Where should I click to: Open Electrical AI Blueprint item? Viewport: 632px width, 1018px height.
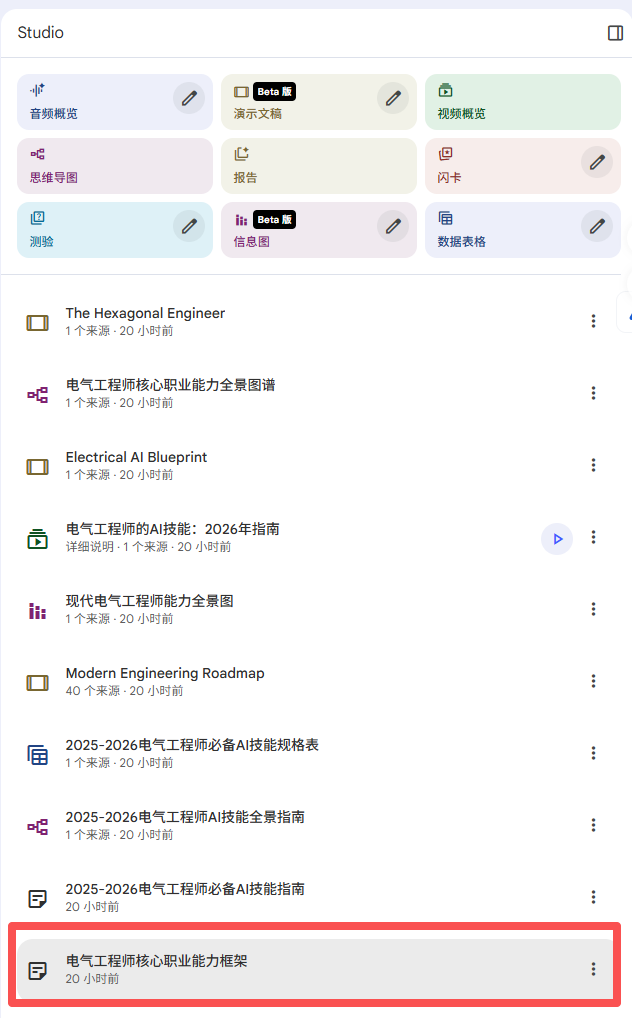click(315, 466)
